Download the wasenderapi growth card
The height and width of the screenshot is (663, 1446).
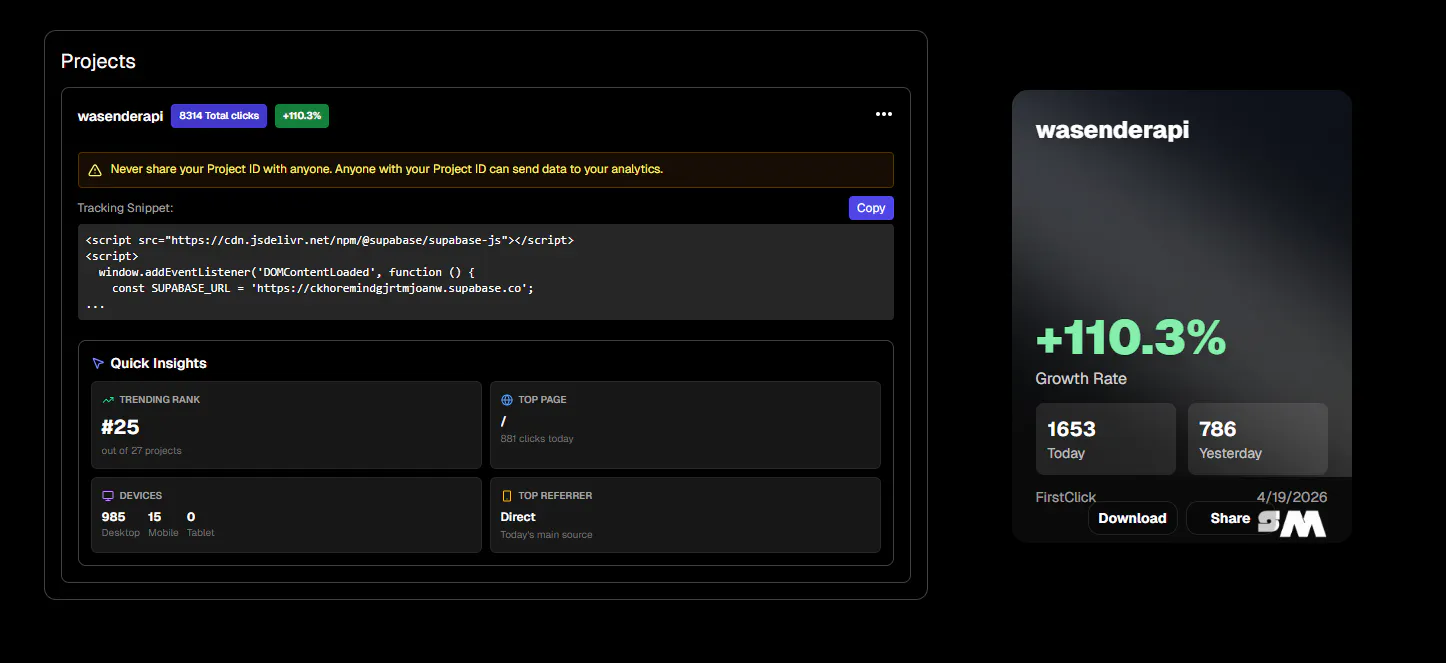[x=1132, y=518]
